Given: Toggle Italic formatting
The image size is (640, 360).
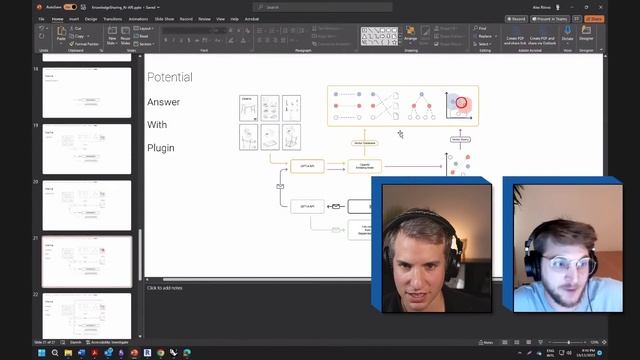Looking at the screenshot, I should (x=173, y=40).
